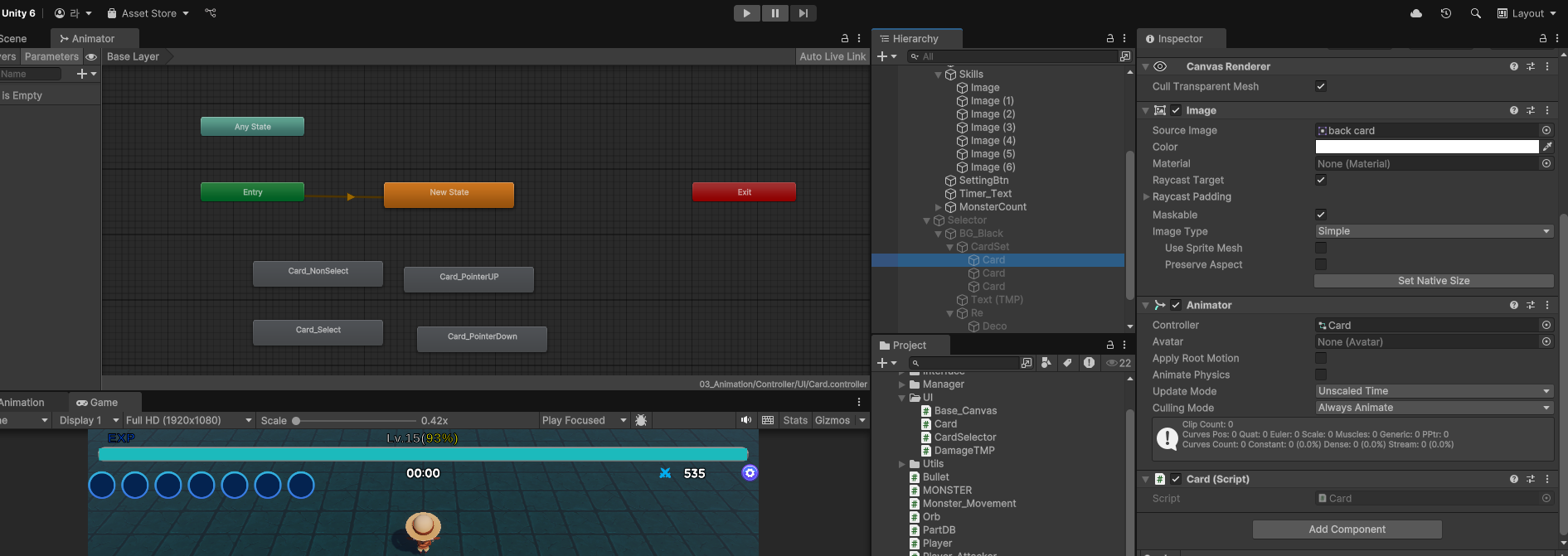
Task: Click the Auto Live Link button
Action: point(833,56)
